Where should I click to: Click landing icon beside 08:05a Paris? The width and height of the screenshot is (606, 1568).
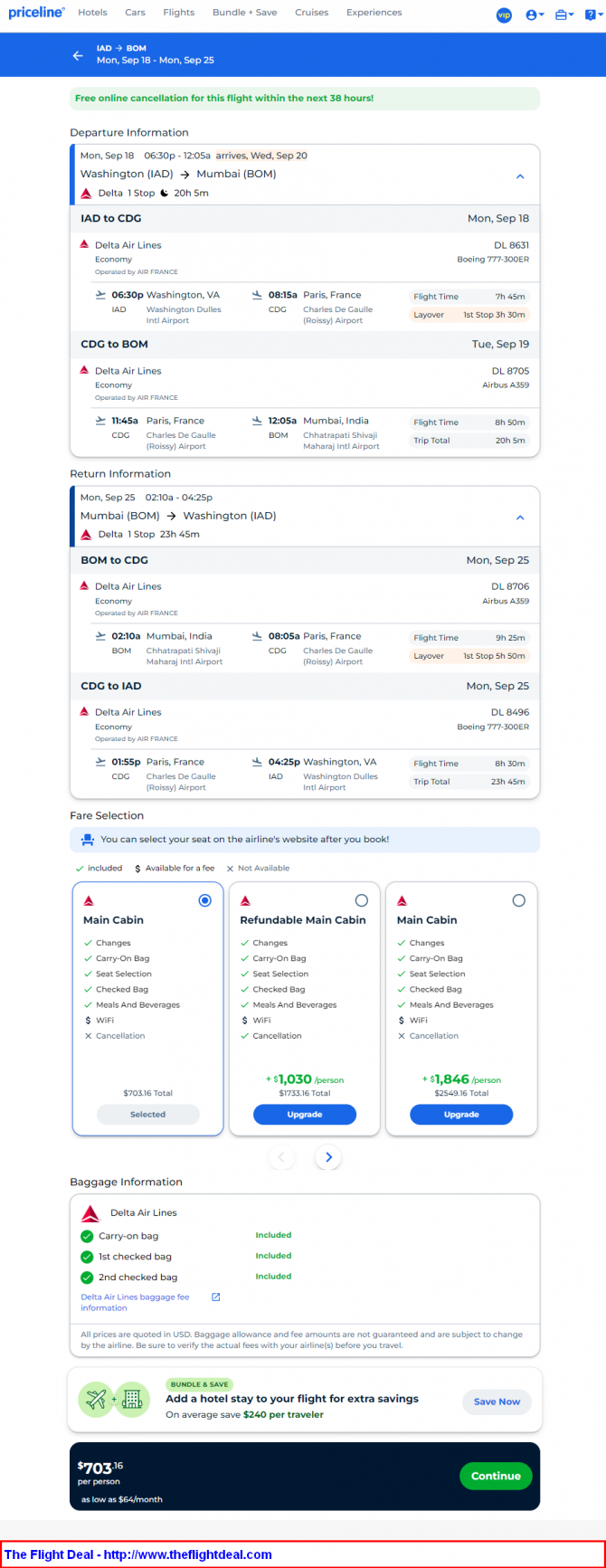coord(257,636)
